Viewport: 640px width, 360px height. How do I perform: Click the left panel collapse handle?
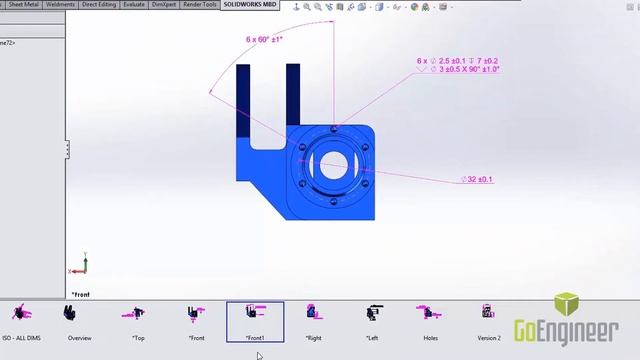click(67, 149)
